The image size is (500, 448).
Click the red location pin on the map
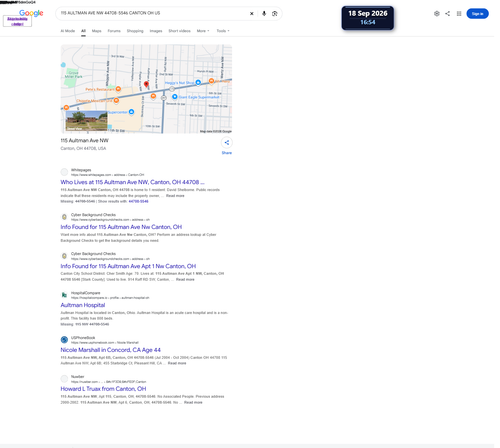click(146, 84)
